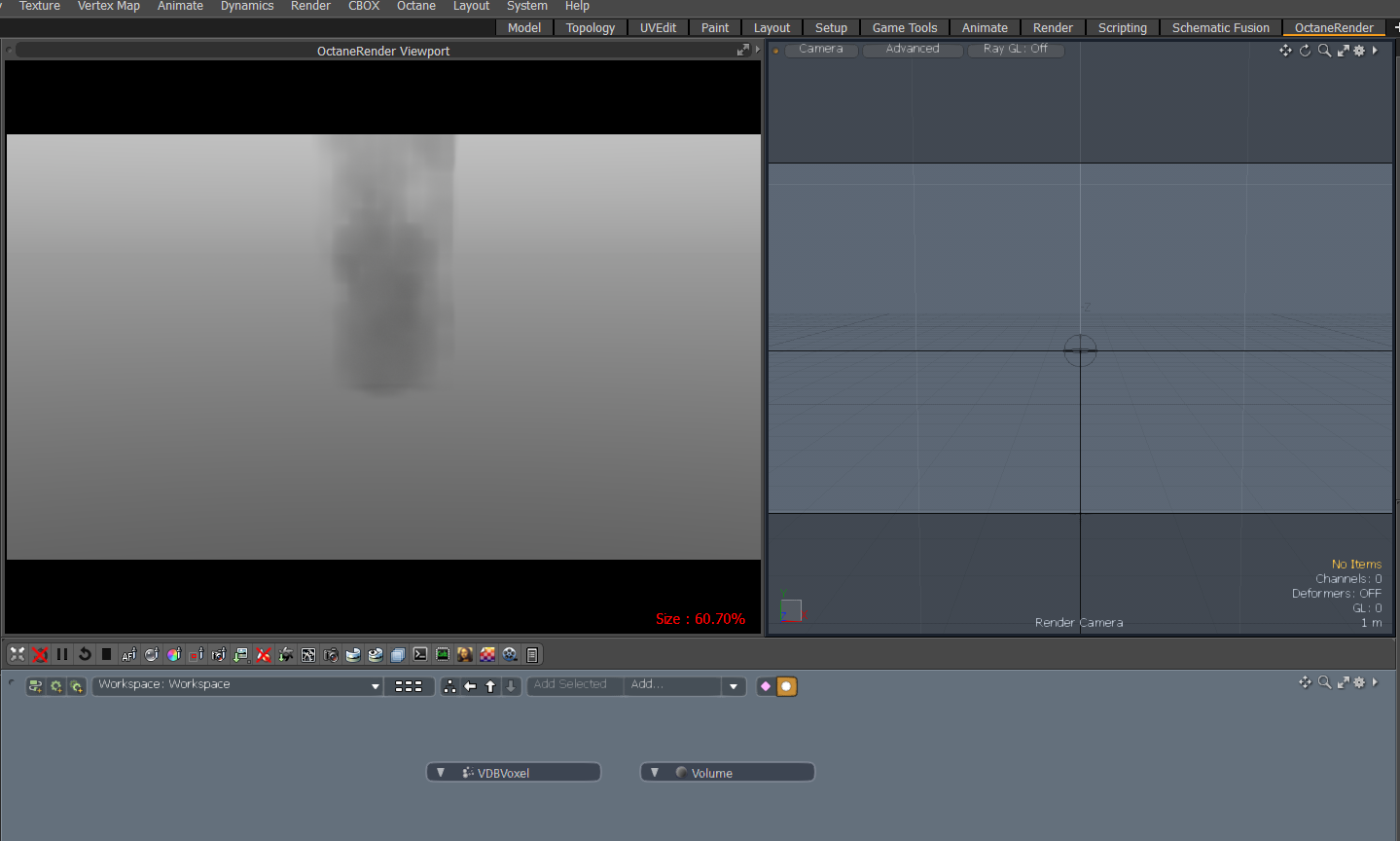The width and height of the screenshot is (1400, 841).
Task: Click the 3D viewport pan arrows icon
Action: [x=1286, y=51]
